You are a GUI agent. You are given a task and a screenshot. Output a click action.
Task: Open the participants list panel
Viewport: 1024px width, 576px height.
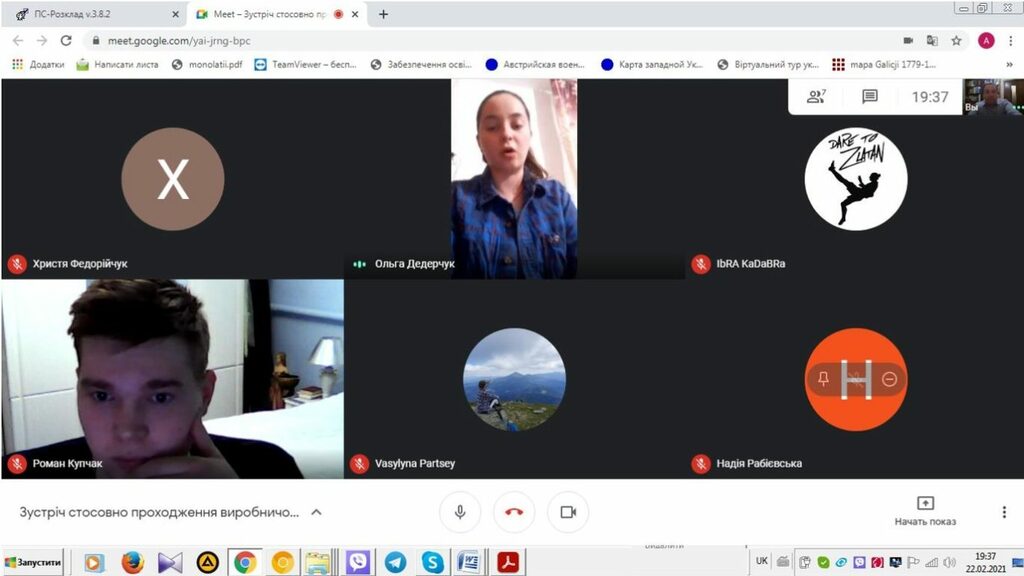tap(817, 97)
